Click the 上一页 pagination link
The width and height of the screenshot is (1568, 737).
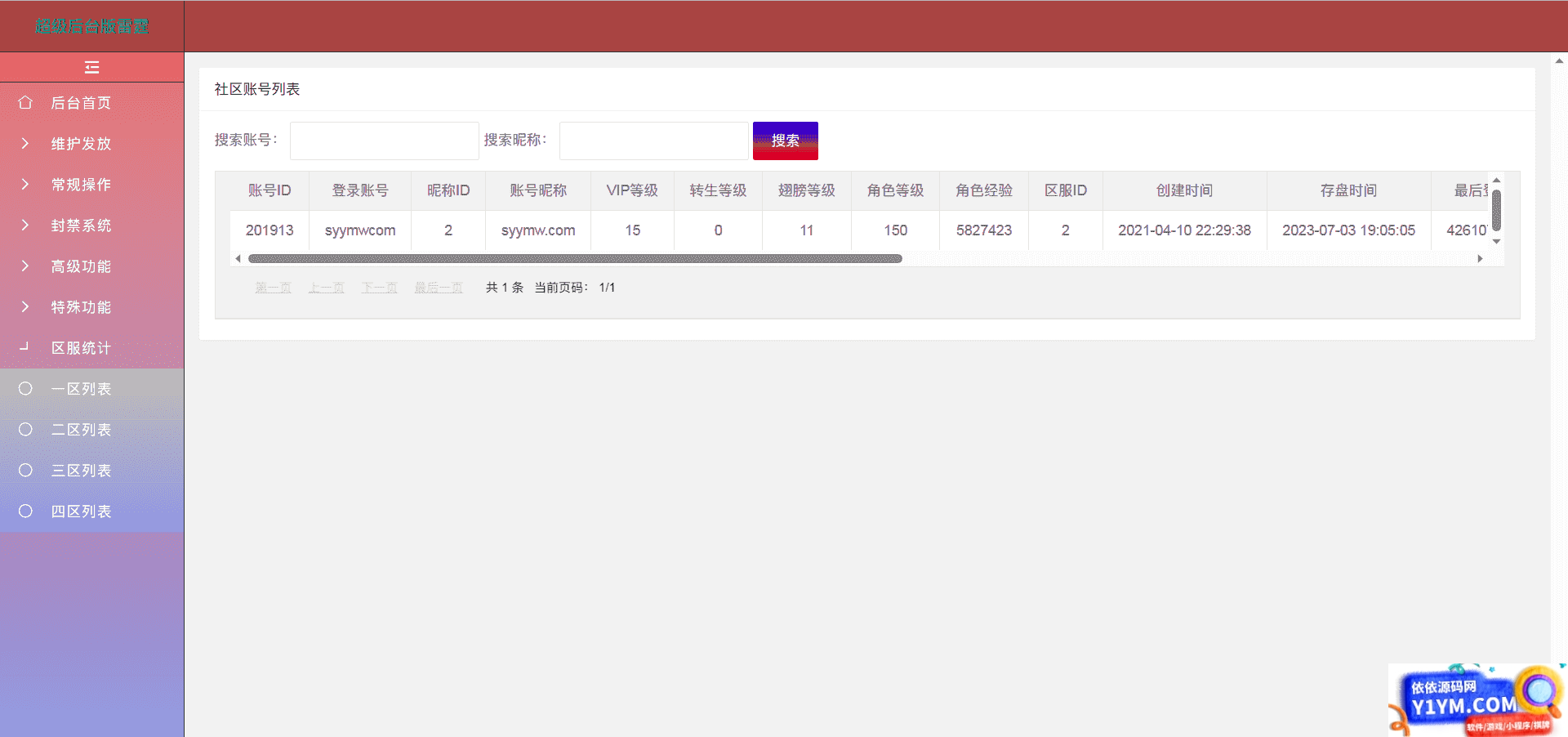tap(326, 288)
